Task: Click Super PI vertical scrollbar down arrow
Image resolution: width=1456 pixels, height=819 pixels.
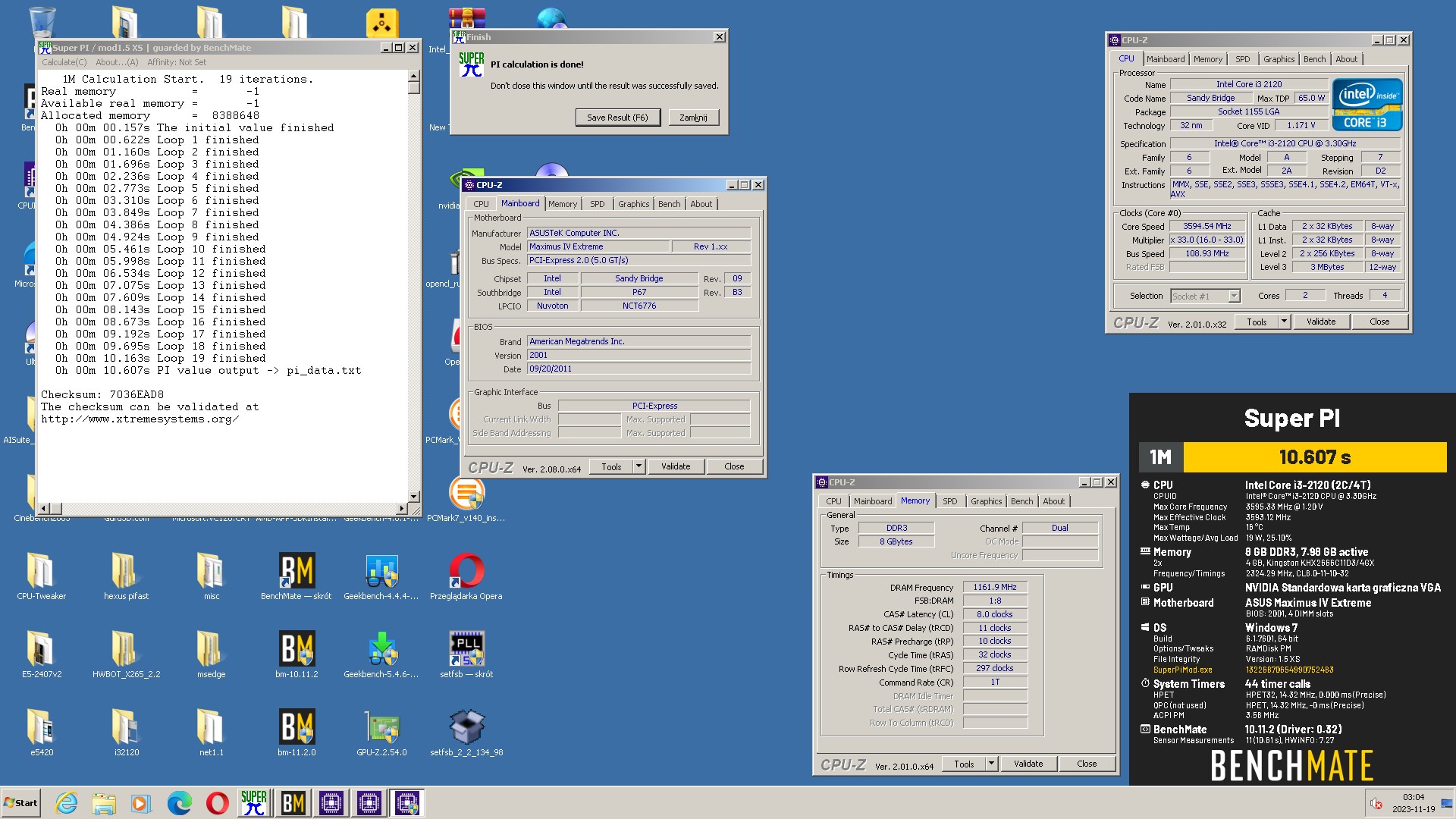Action: 413,496
